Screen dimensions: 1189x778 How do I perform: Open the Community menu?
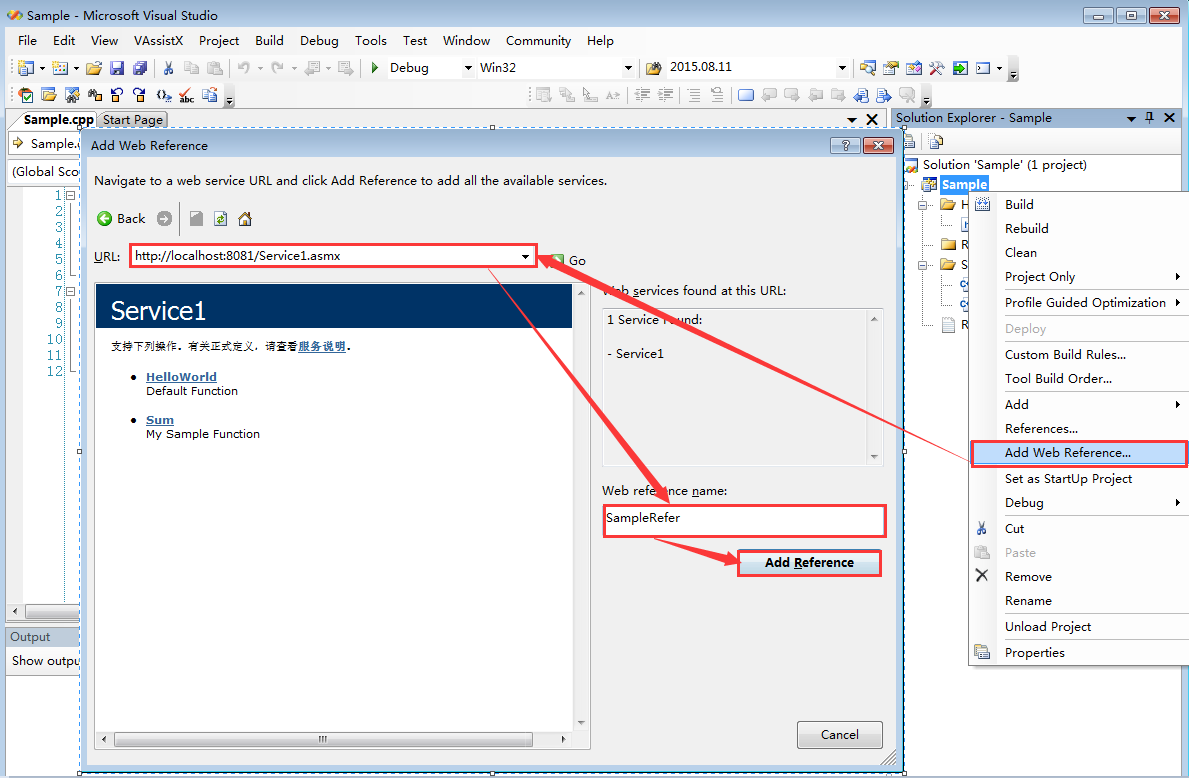(538, 41)
